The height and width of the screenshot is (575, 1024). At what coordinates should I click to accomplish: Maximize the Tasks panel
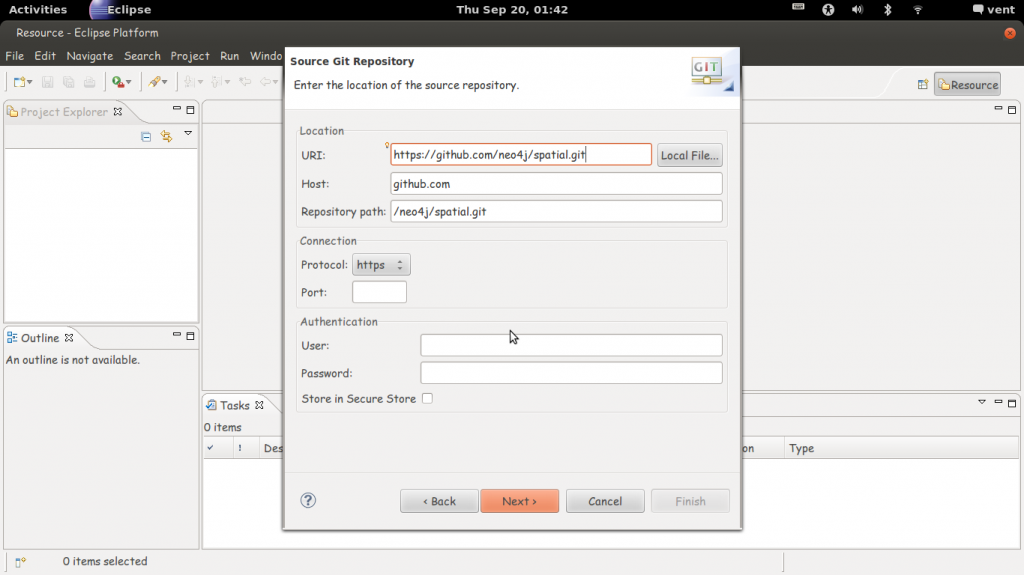pyautogui.click(x=1012, y=403)
